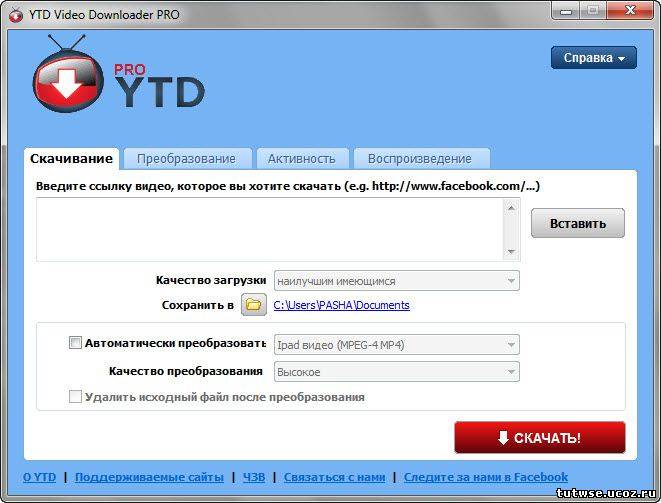Open the C:\Users\PASHA\Documents path link

tap(341, 305)
